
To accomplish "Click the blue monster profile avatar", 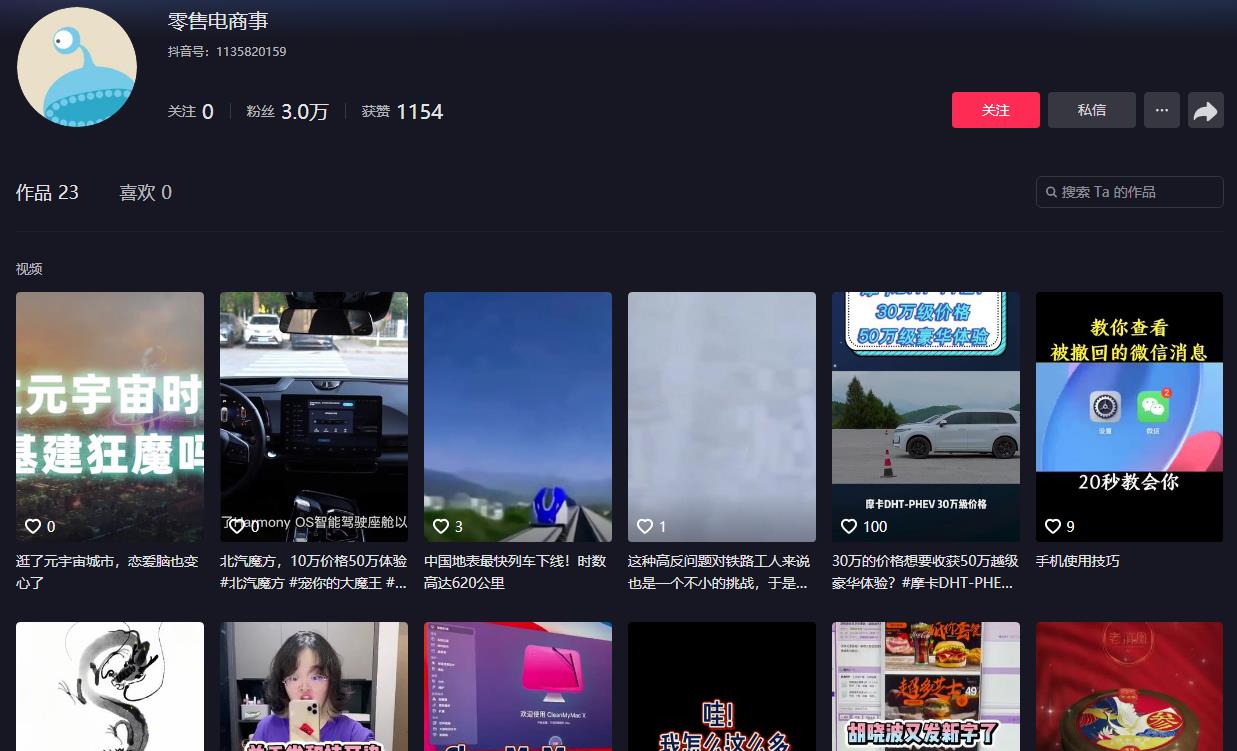I will click(77, 67).
